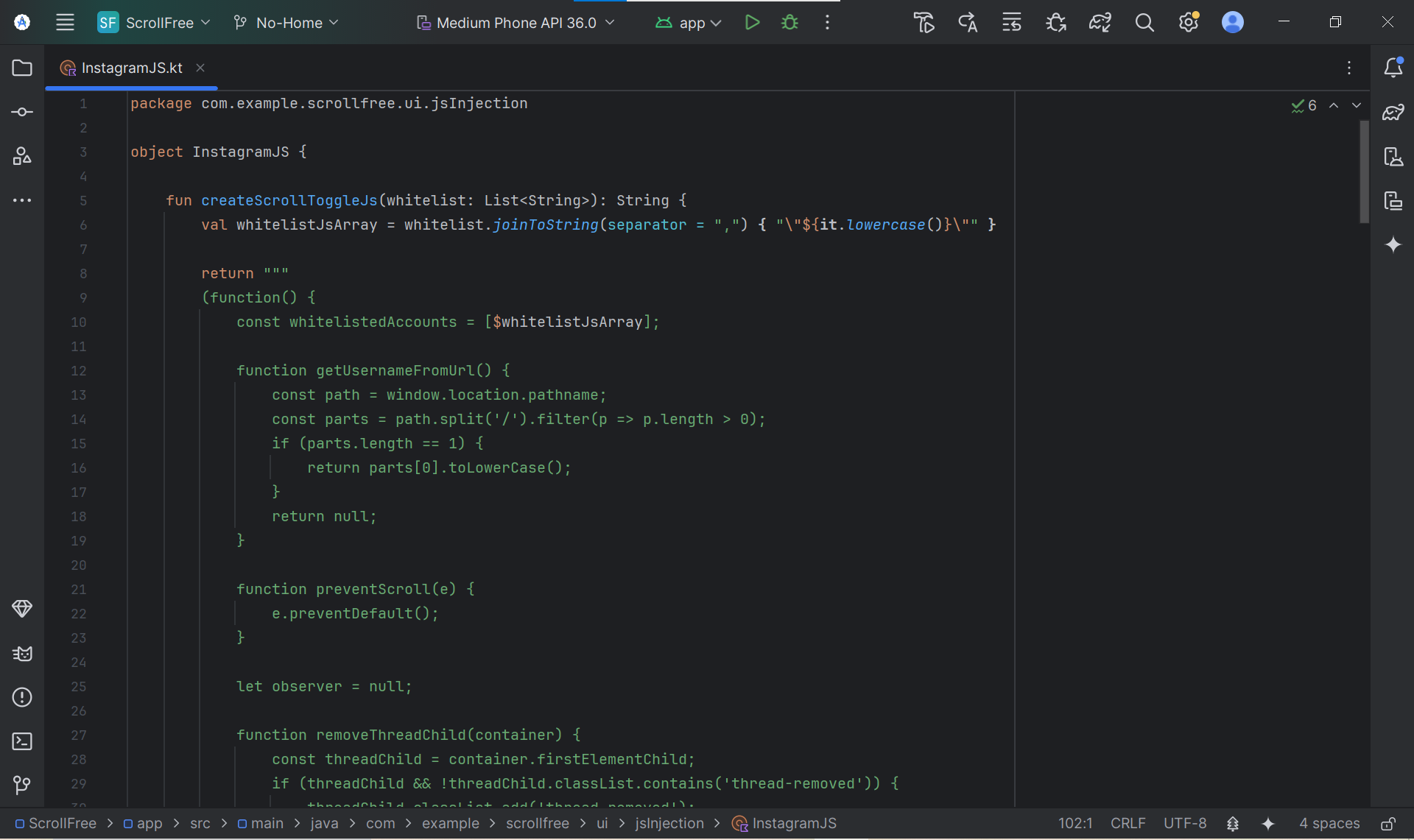Open the Version Control branch icon
The width and height of the screenshot is (1414, 840).
coord(22,786)
